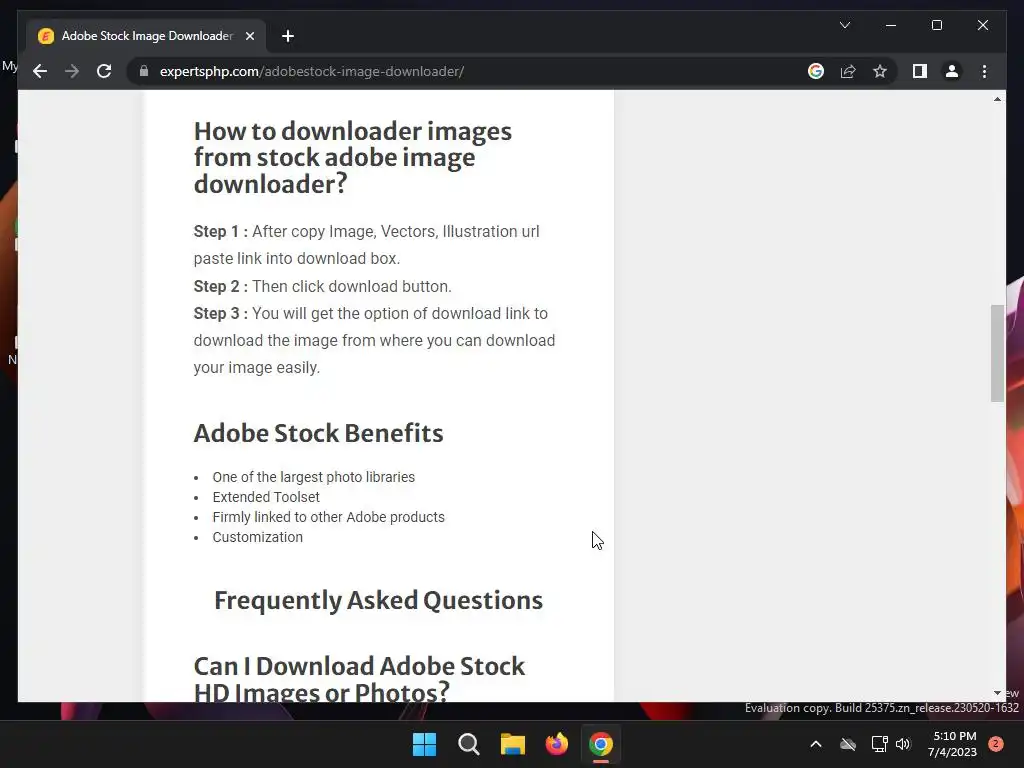Click the vertical scrollbar thumb

tap(997, 353)
